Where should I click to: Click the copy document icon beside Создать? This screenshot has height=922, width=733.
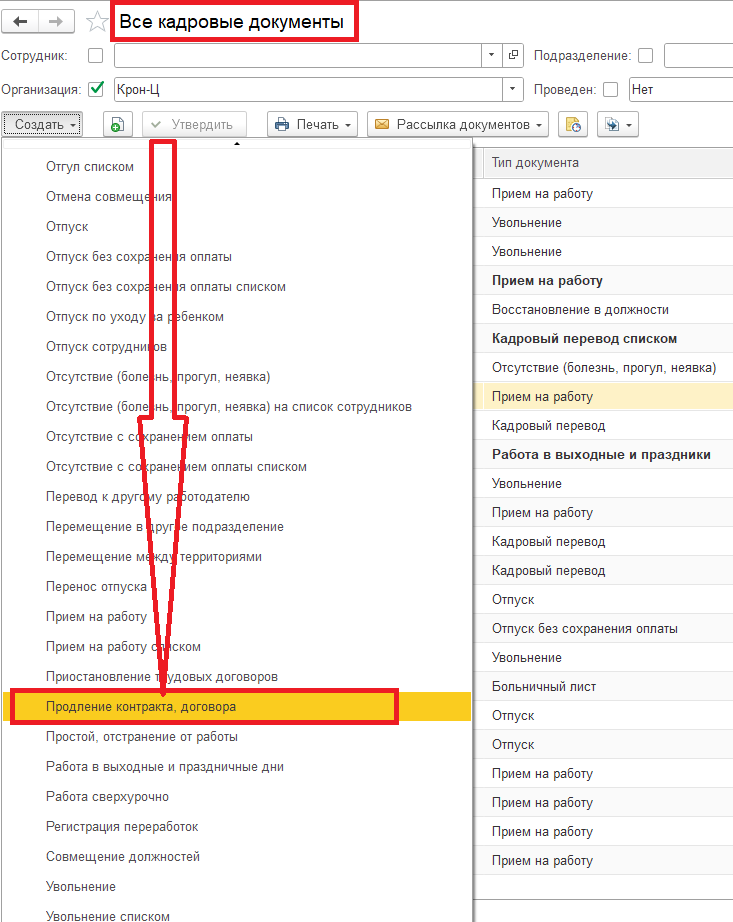click(118, 125)
